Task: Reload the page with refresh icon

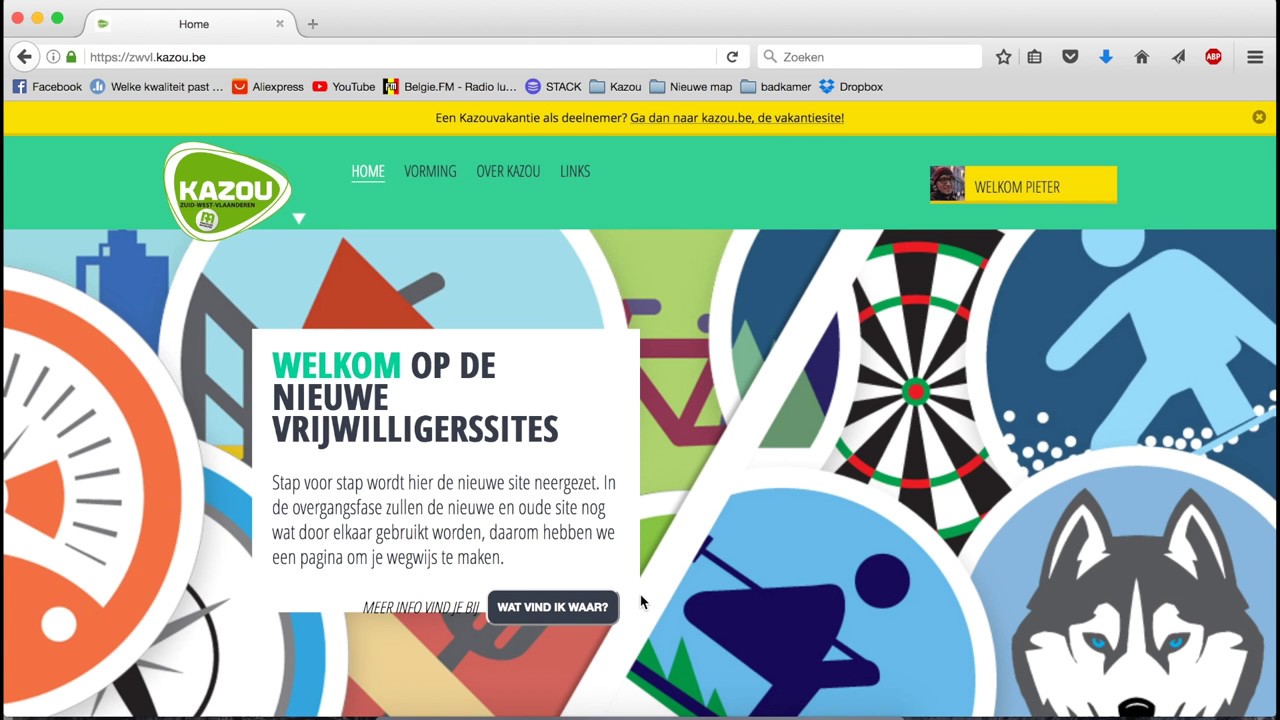Action: point(732,57)
